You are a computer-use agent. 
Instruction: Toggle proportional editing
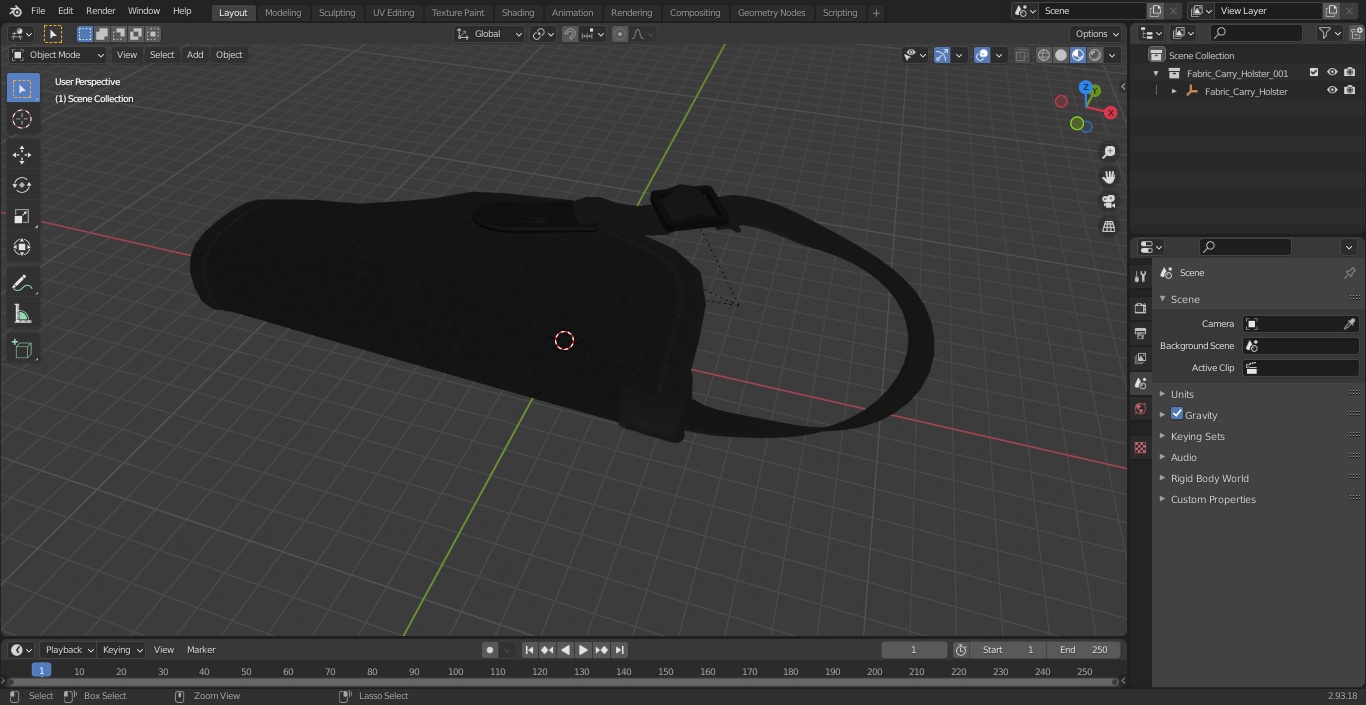tap(620, 34)
